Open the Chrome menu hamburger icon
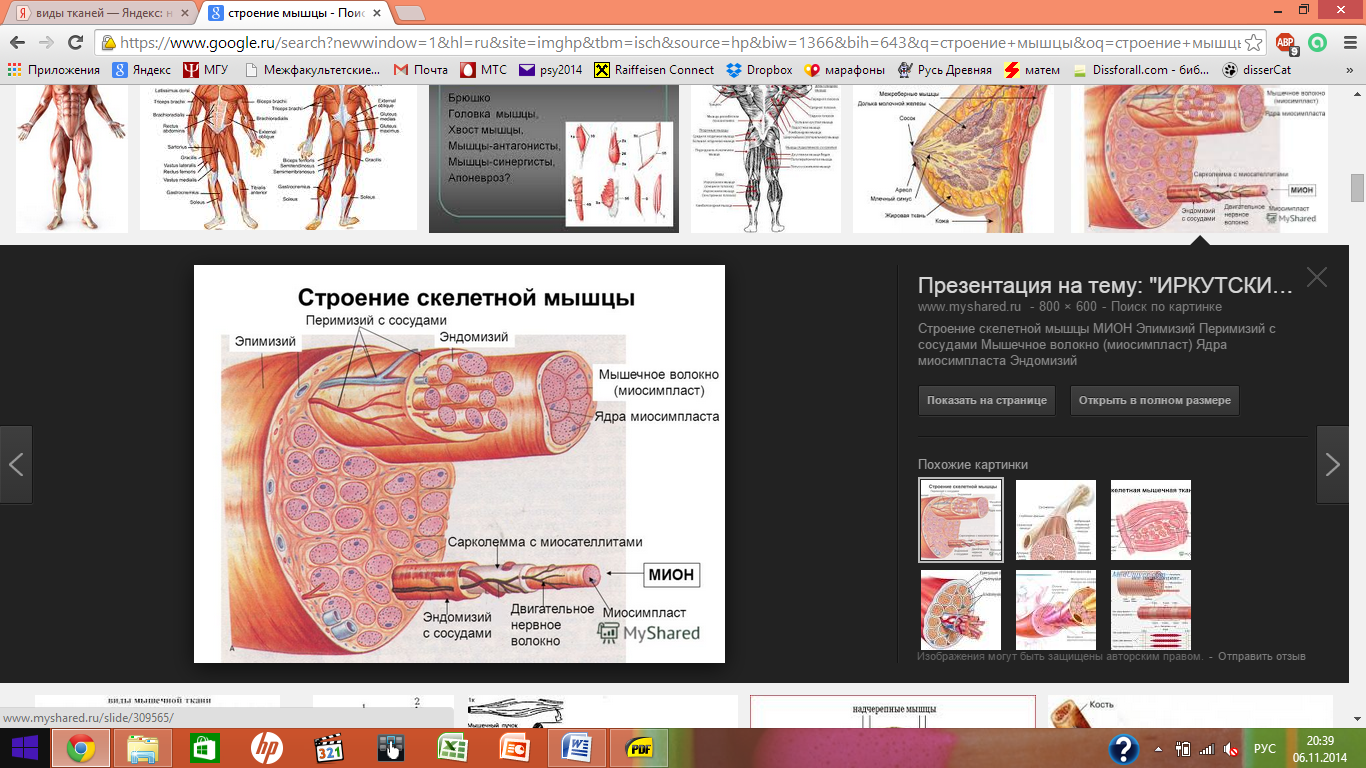The width and height of the screenshot is (1366, 768). pyautogui.click(x=1347, y=43)
